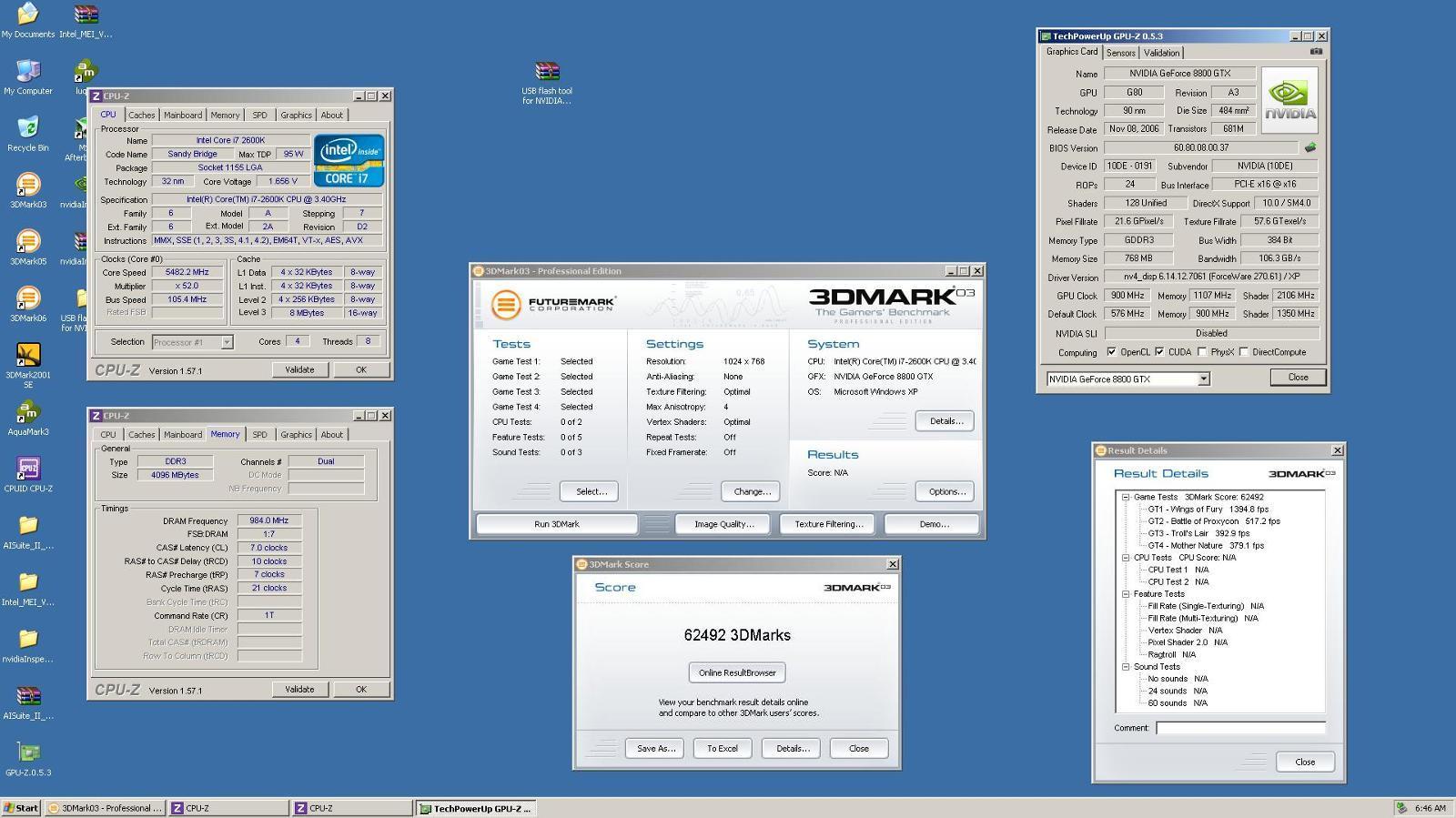
Task: Select GT1 - Wings of Fury result row
Action: click(1208, 510)
